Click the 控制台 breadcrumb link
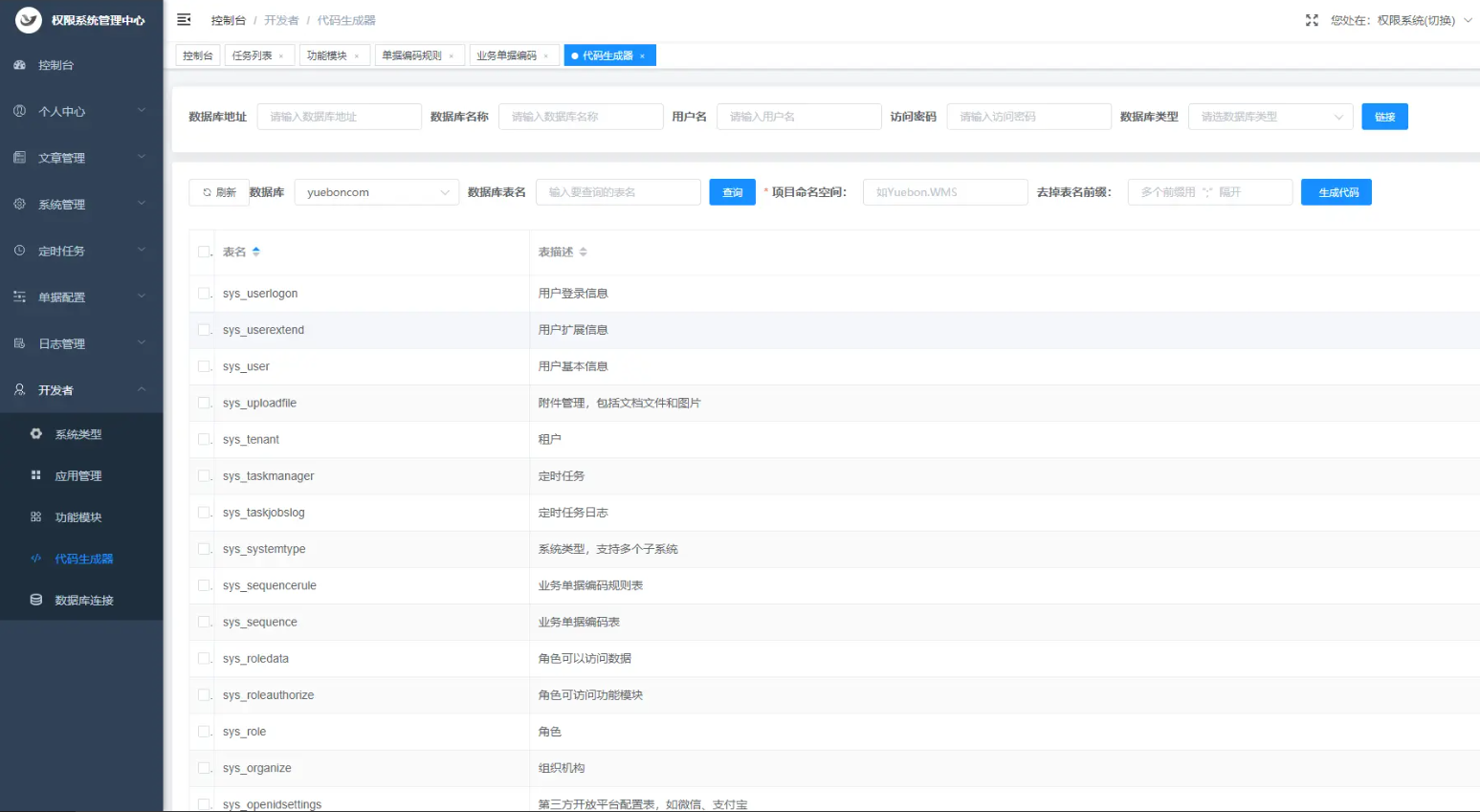Viewport: 1480px width, 812px height. point(228,20)
